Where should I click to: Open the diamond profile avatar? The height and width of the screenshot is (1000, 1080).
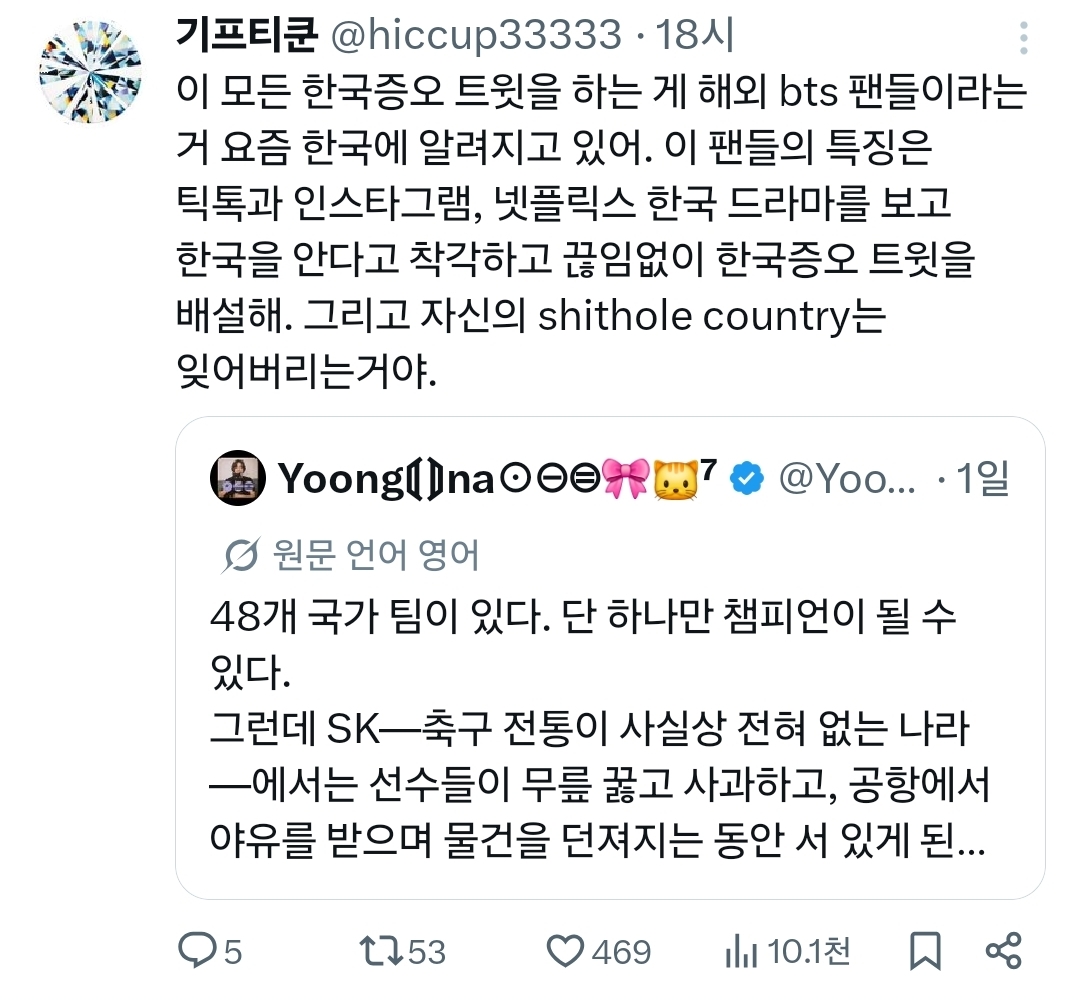(x=90, y=72)
